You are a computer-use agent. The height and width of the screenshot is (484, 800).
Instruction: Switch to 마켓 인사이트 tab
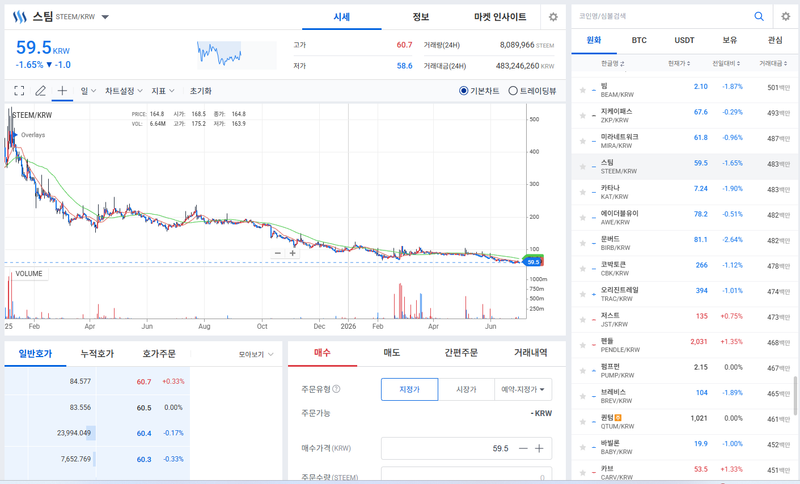click(500, 17)
